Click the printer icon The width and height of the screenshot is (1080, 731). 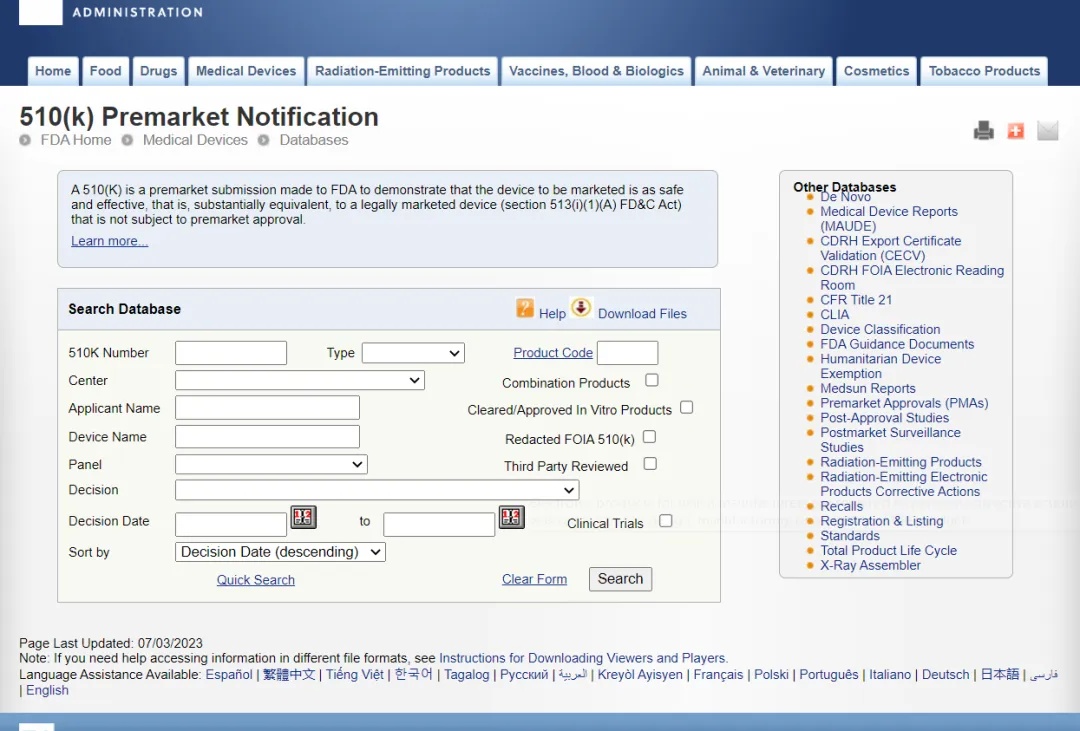[984, 131]
